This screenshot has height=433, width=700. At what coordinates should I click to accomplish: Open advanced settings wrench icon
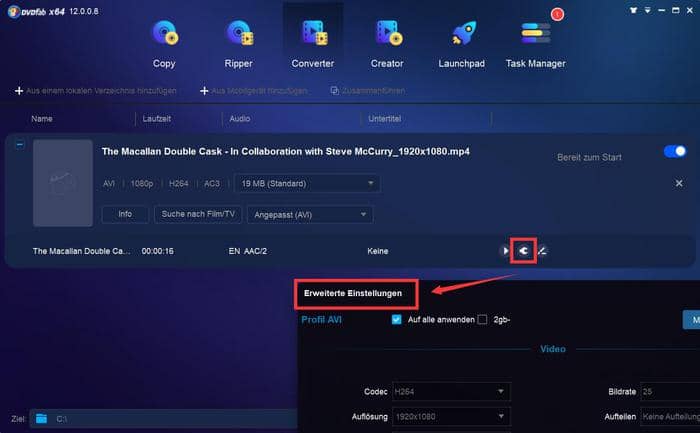[x=523, y=251]
